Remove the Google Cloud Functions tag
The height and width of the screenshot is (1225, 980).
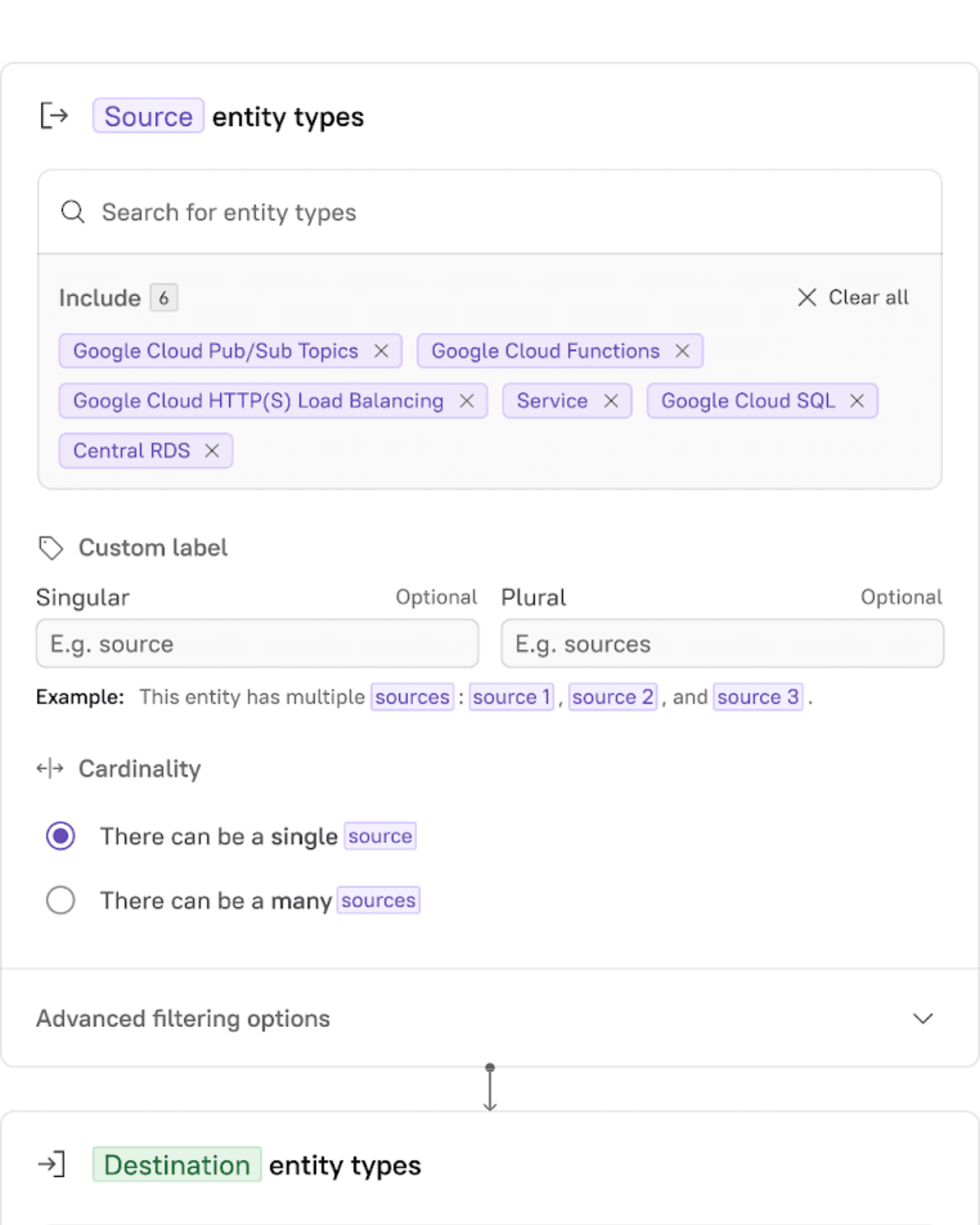[682, 351]
